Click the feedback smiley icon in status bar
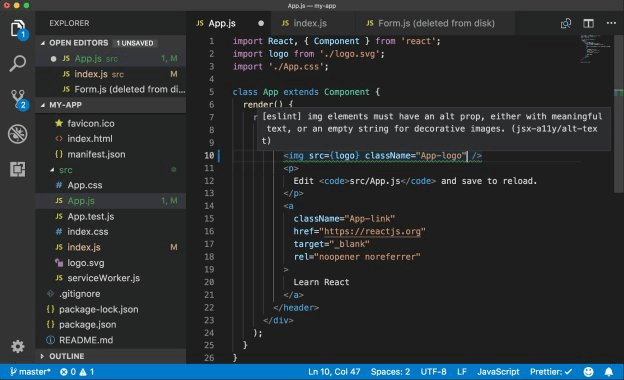This screenshot has height=380, width=624. [x=588, y=372]
